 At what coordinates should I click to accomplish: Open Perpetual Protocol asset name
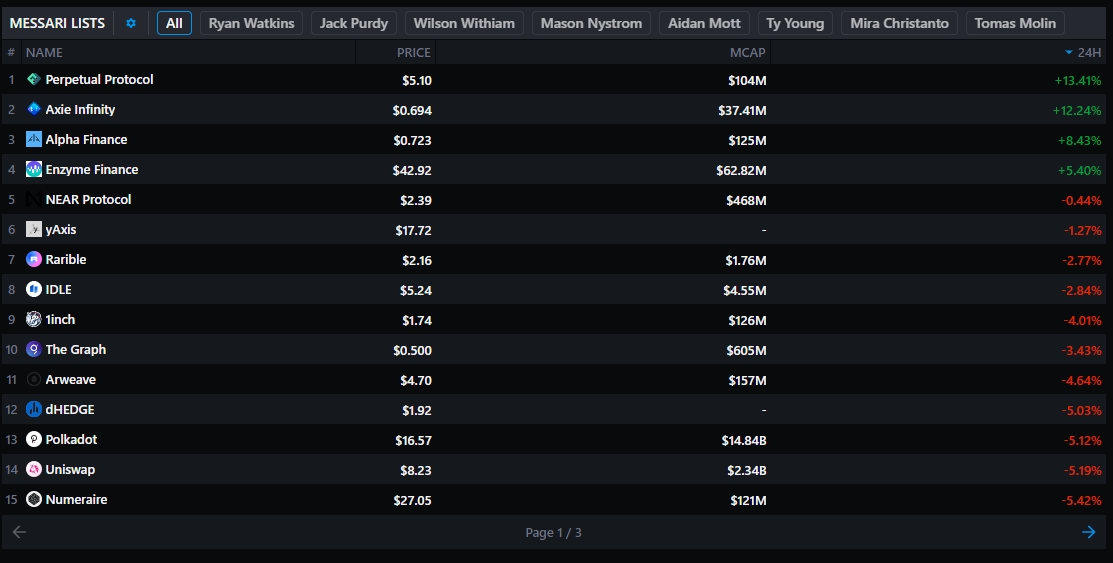[99, 80]
